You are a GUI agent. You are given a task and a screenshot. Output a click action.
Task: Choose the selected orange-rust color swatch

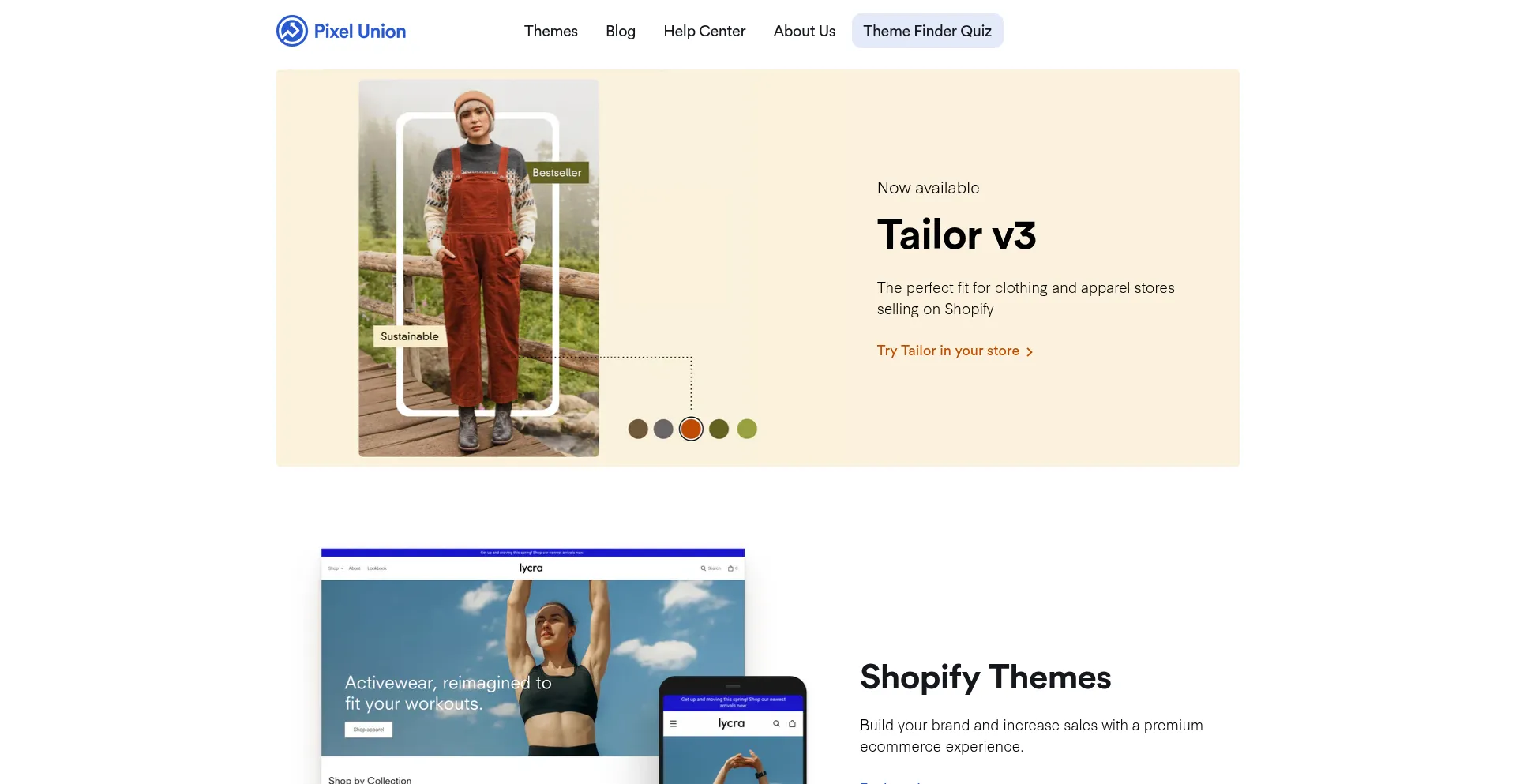point(691,429)
